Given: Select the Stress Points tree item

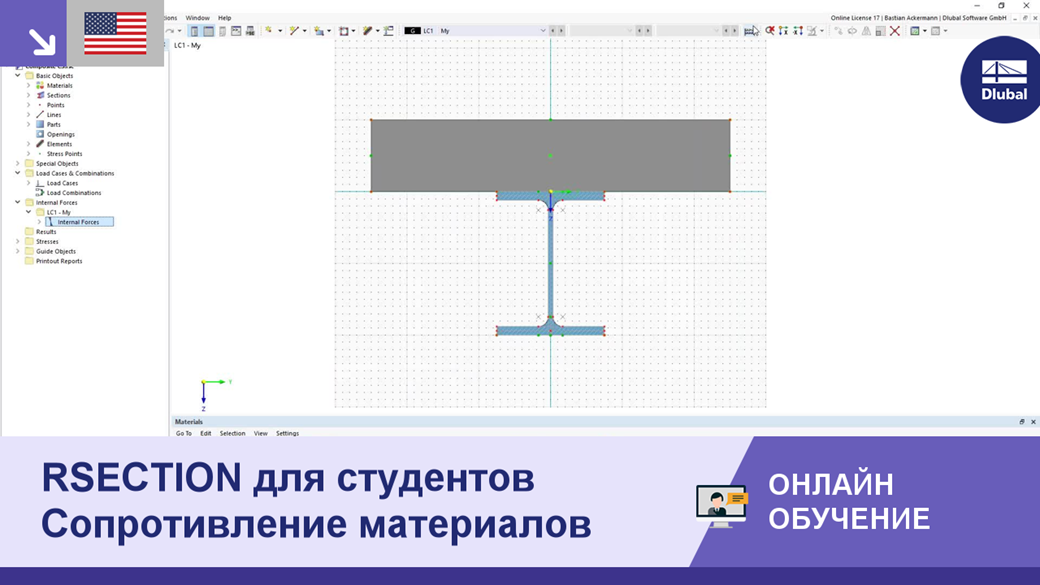Looking at the screenshot, I should (x=64, y=154).
